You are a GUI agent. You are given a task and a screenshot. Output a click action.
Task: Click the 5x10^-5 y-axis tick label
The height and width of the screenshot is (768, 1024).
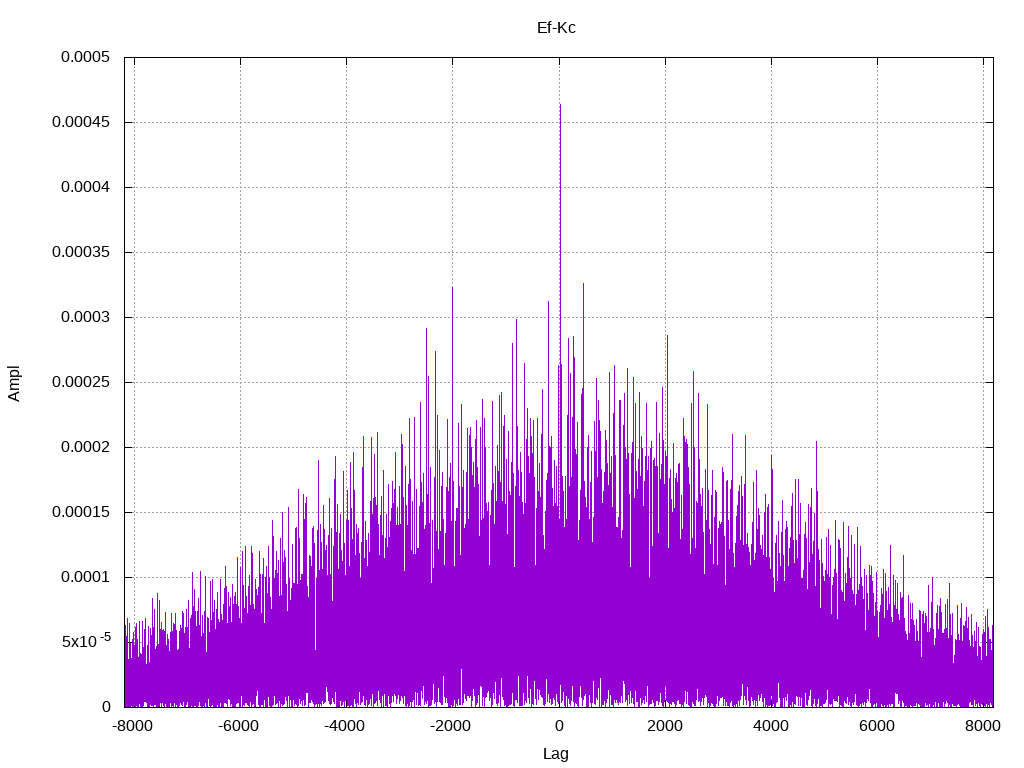pos(86,641)
